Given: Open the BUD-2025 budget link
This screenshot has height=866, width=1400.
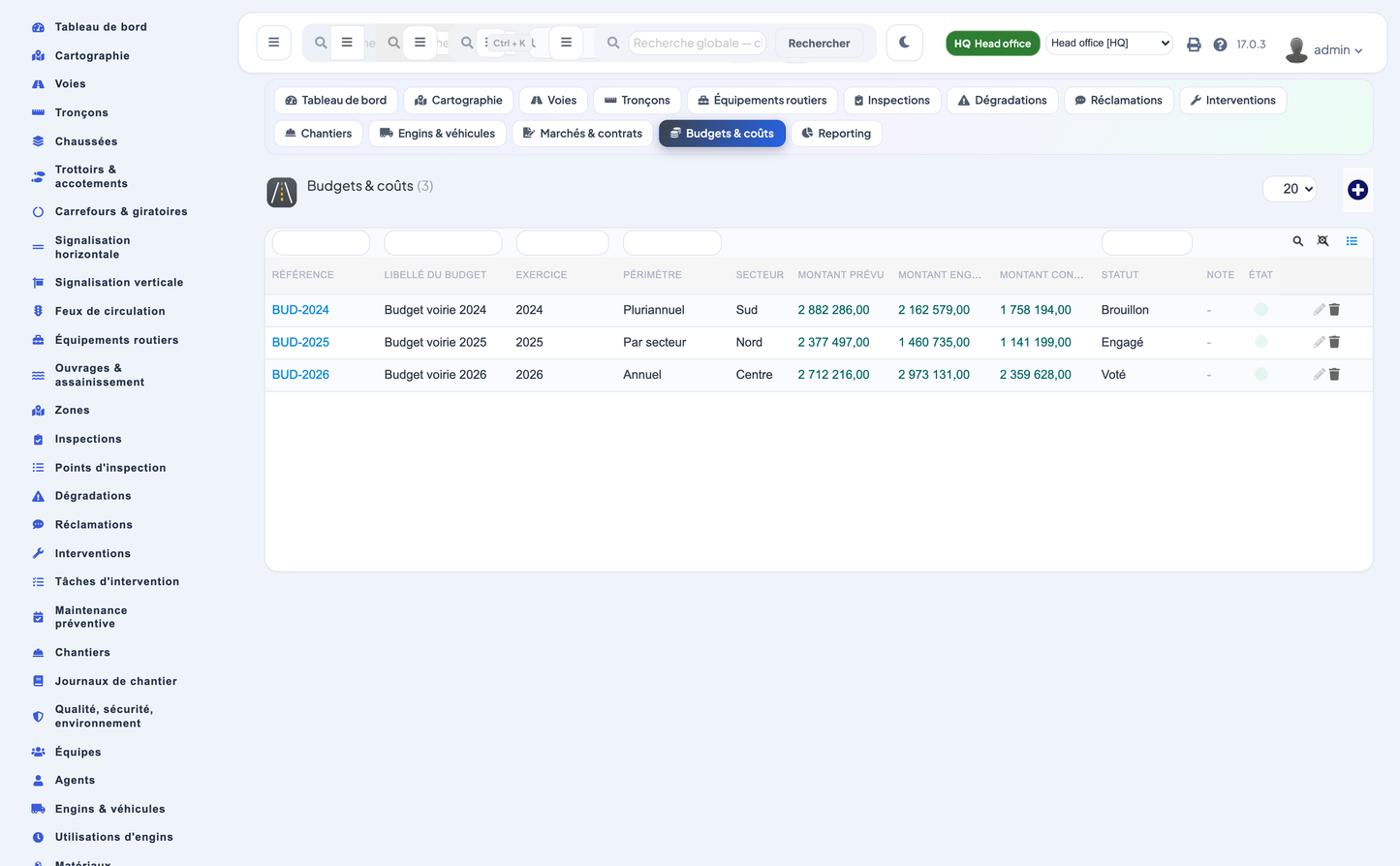Looking at the screenshot, I should (x=300, y=342).
